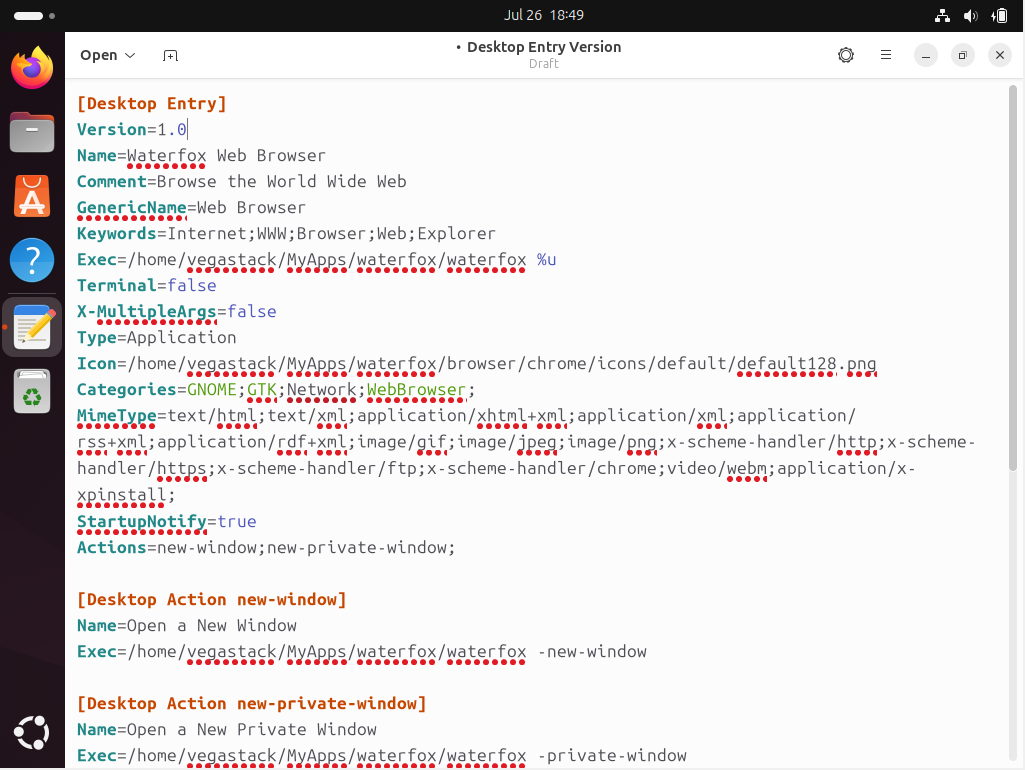This screenshot has height=770, width=1025.
Task: Click the Help question mark dock icon
Action: [x=32, y=260]
